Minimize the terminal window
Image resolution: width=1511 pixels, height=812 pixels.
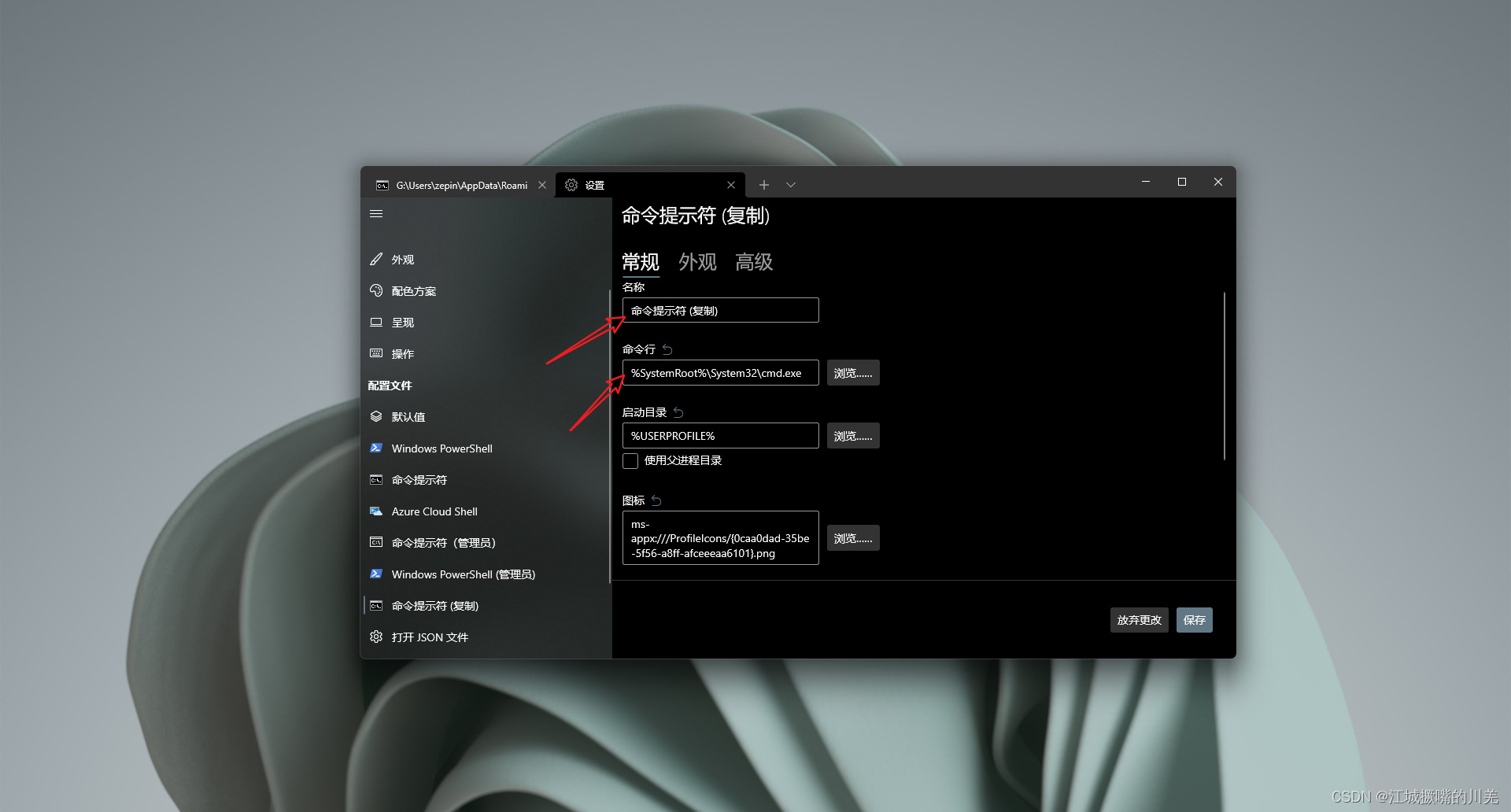1146,182
